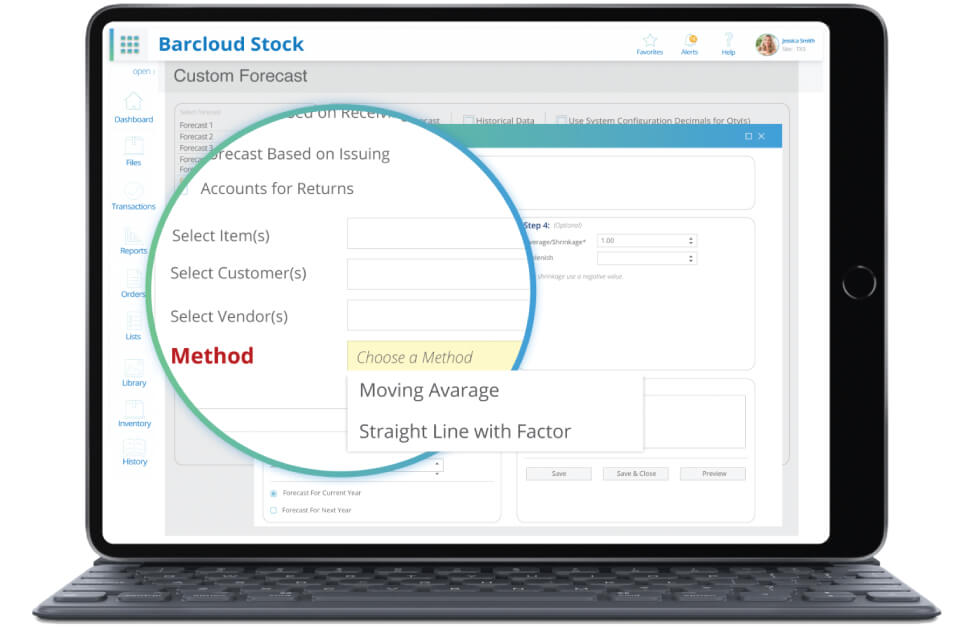
Task: Click the Select Vendor(s) input field
Action: click(x=436, y=315)
